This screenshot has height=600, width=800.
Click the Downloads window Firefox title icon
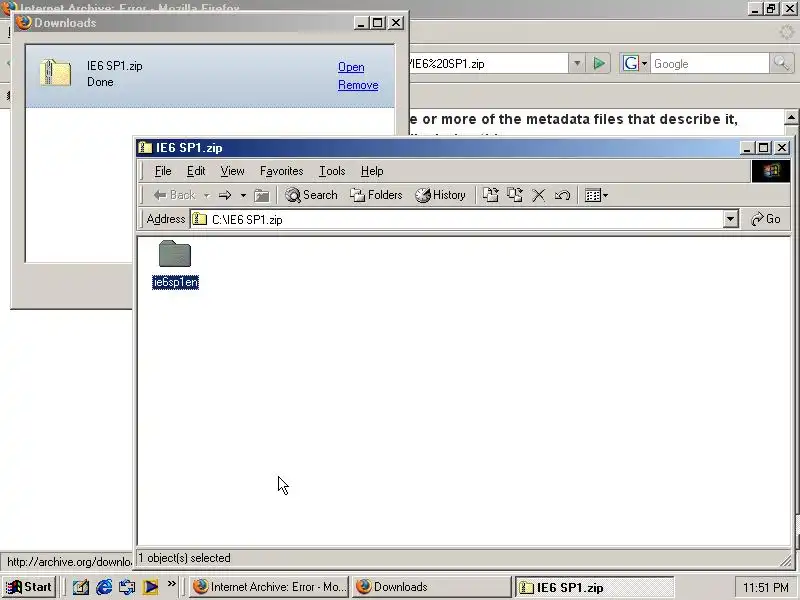(23, 22)
